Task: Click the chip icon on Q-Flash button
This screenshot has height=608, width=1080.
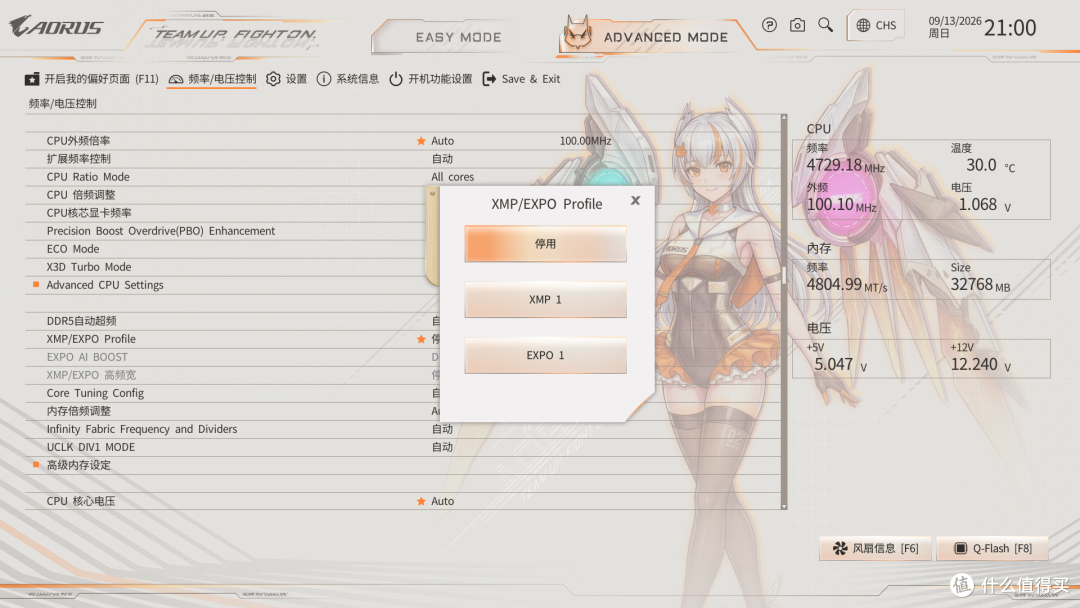Action: tap(960, 548)
